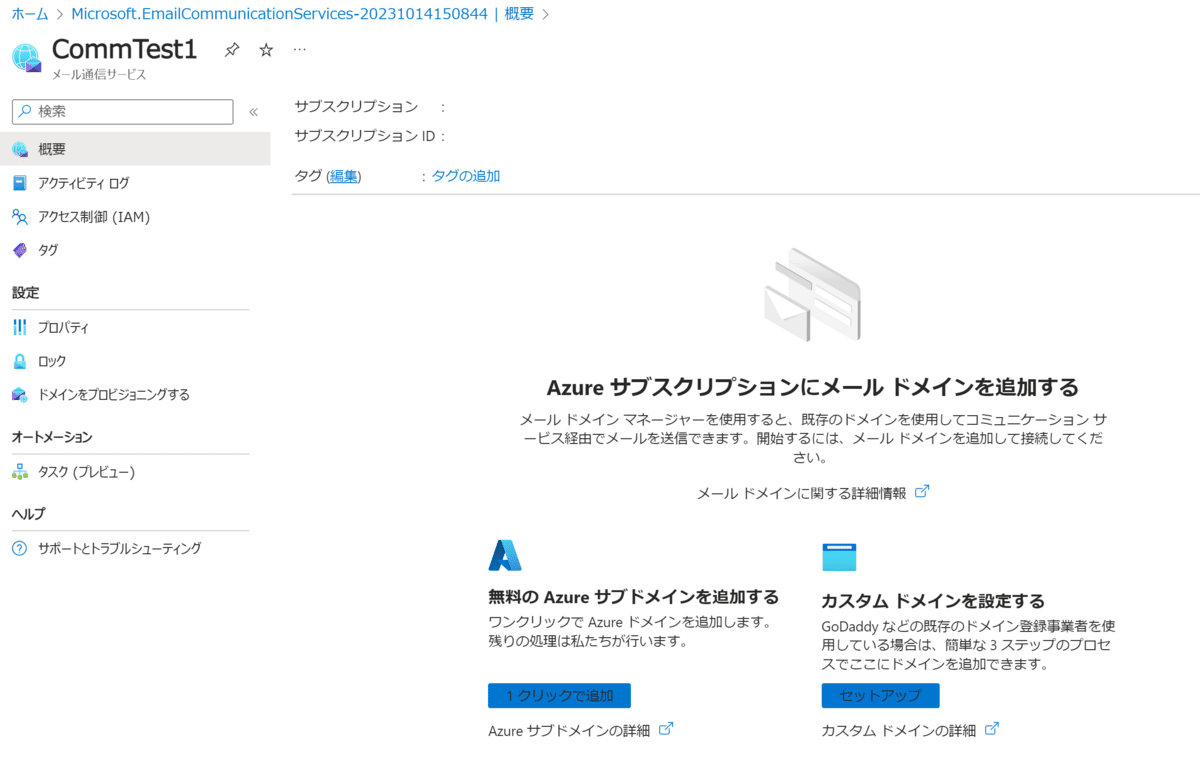1200x758 pixels.
Task: Collapse the left sidebar with the double-chevron
Action: pos(253,112)
